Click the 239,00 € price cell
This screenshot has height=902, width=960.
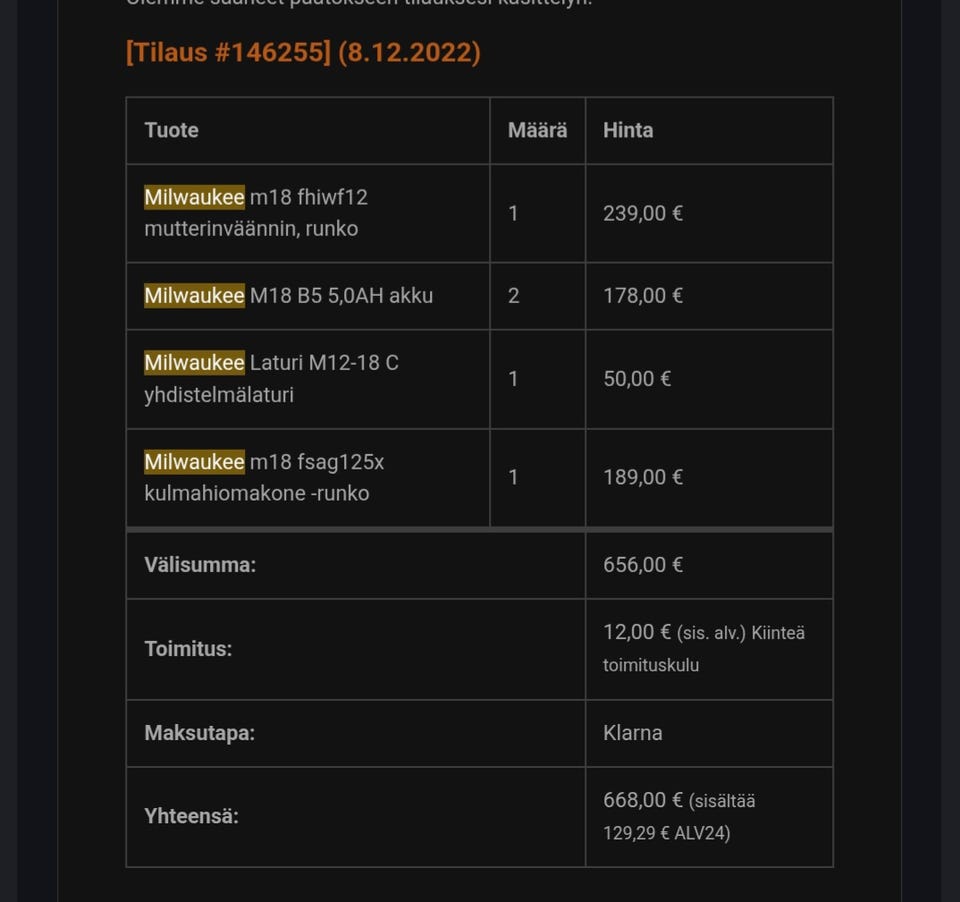643,213
